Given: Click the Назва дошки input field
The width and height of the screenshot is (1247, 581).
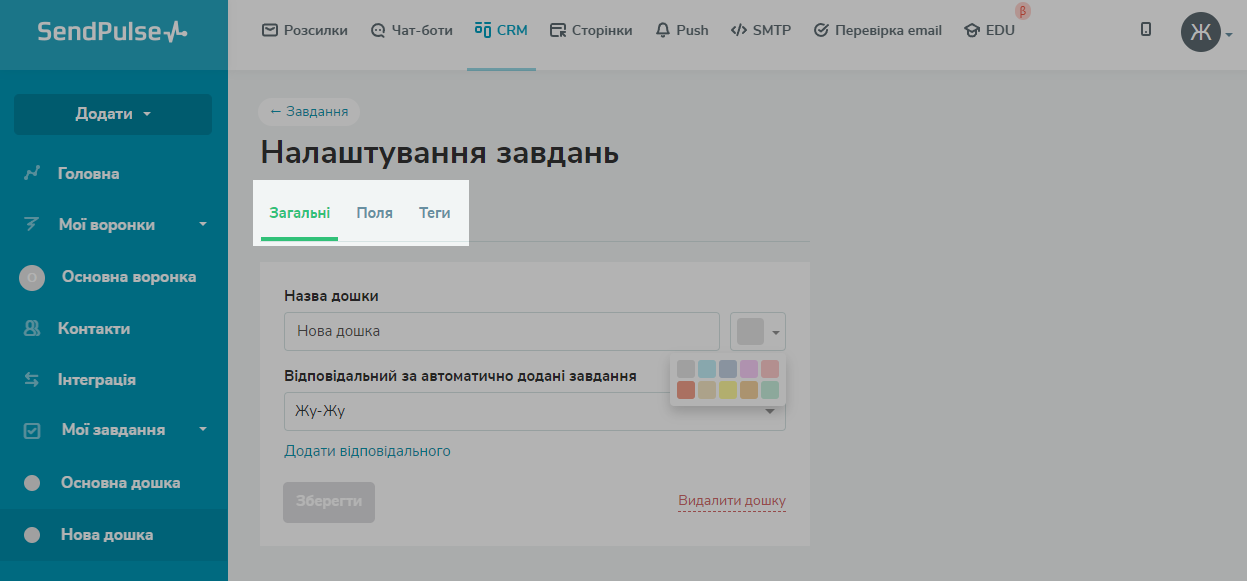Looking at the screenshot, I should point(502,331).
